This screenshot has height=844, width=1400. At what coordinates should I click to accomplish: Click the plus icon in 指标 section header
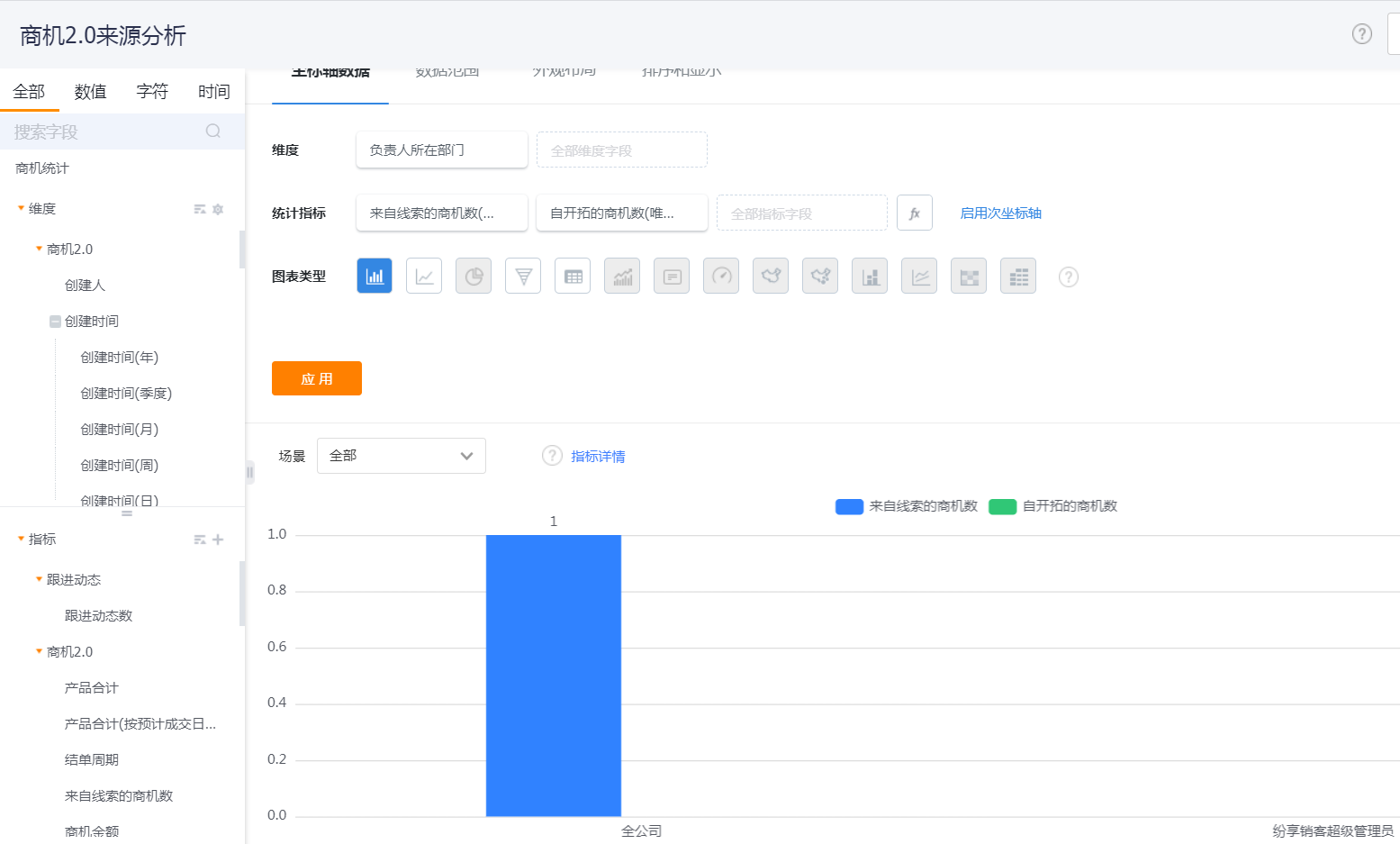pos(218,540)
